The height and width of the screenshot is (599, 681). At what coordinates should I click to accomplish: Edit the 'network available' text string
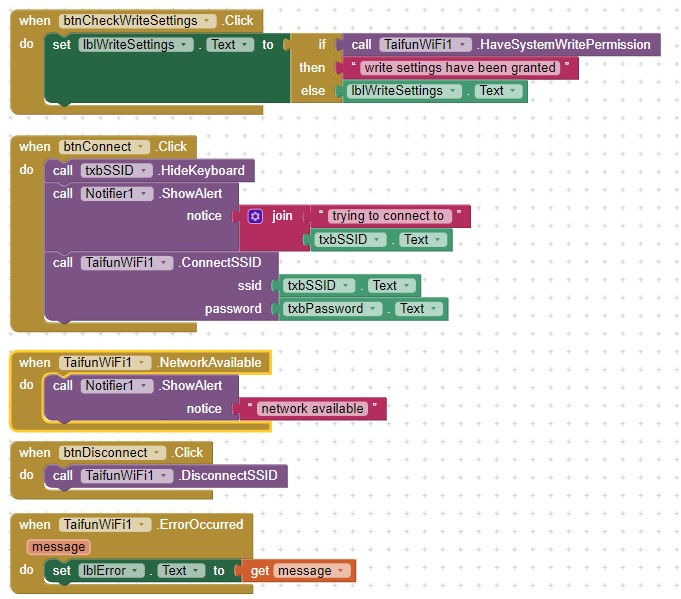click(x=312, y=409)
